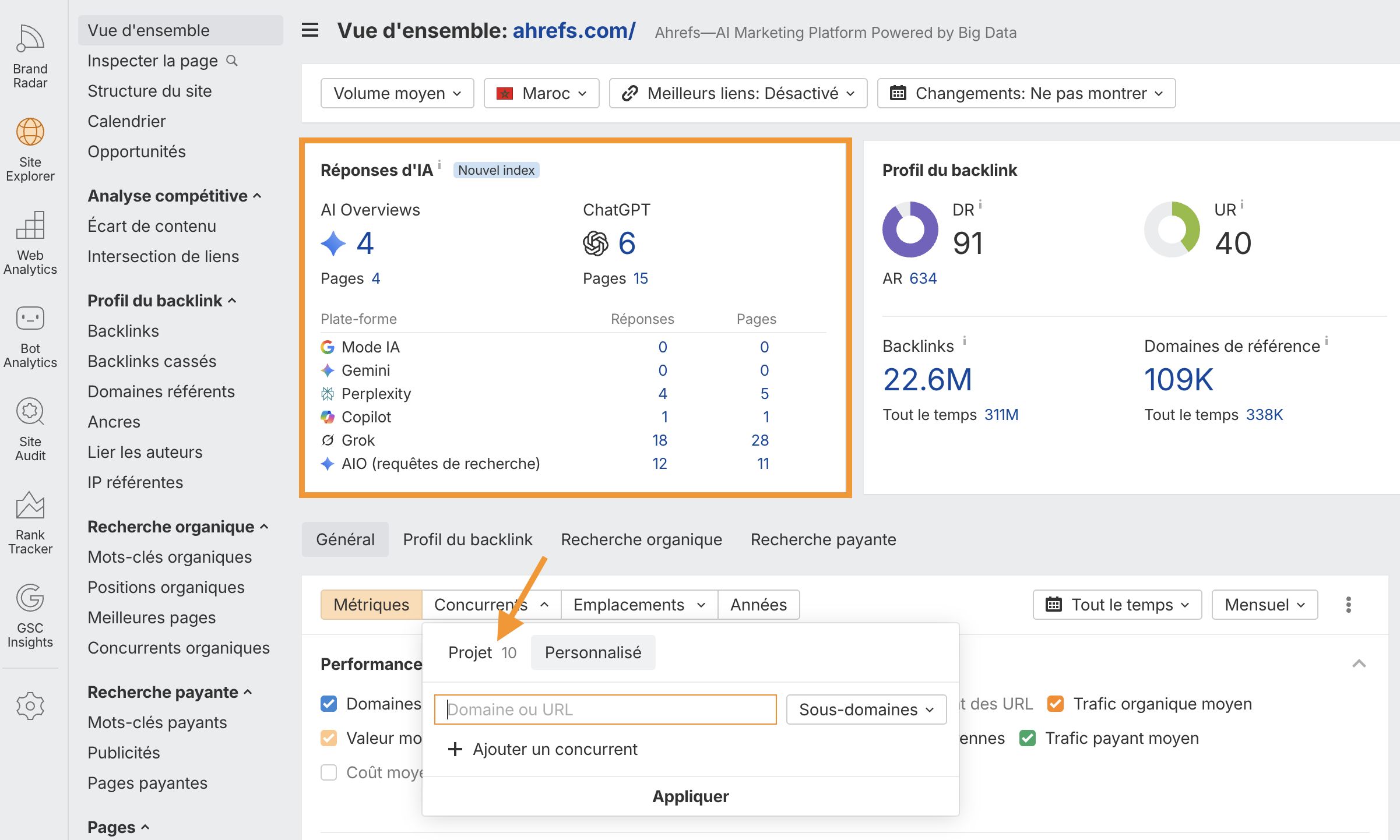Open the Emplacements dropdown

(639, 605)
